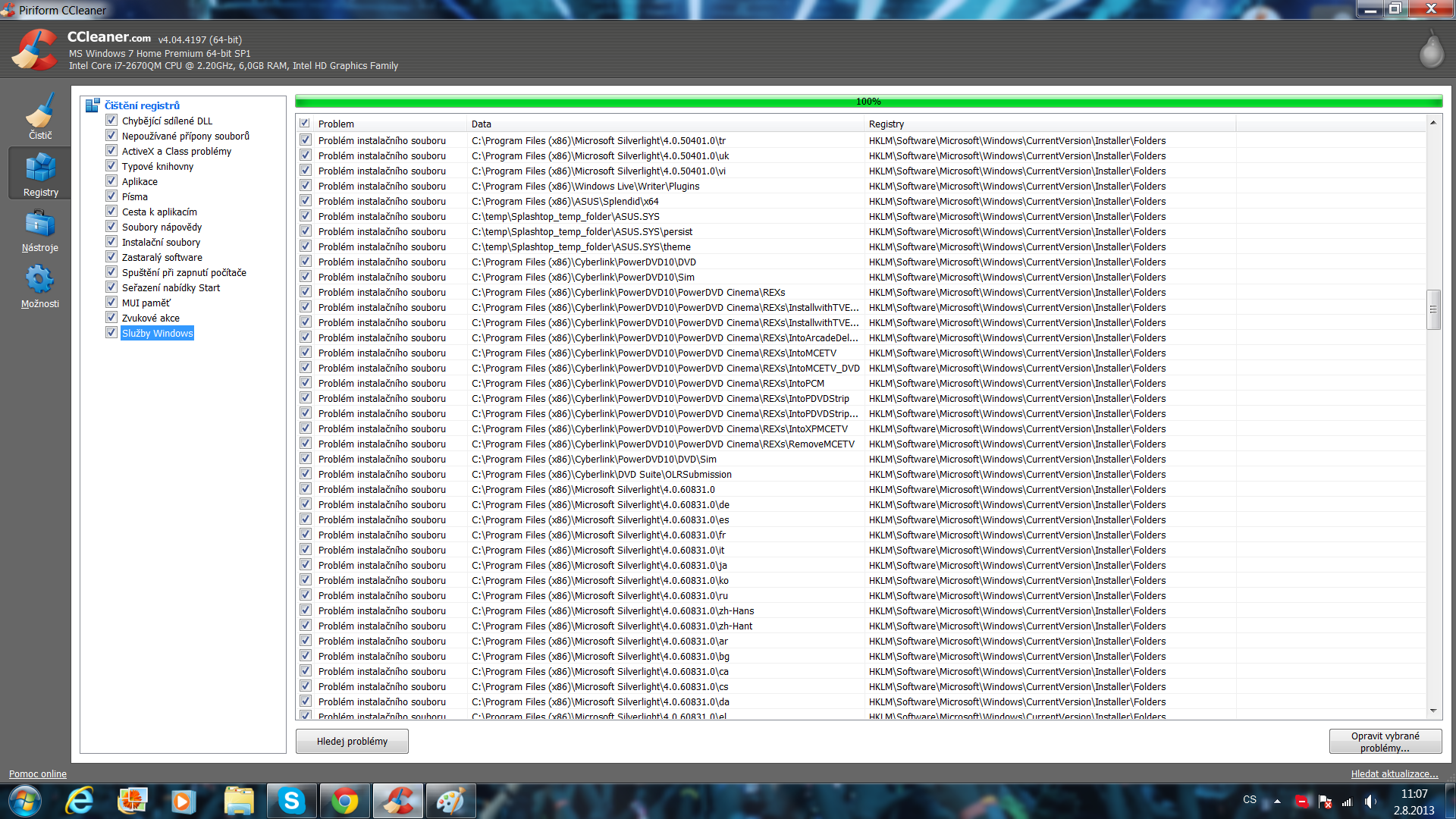Click the green 100% progress bar
The image size is (1456, 819).
pos(868,101)
